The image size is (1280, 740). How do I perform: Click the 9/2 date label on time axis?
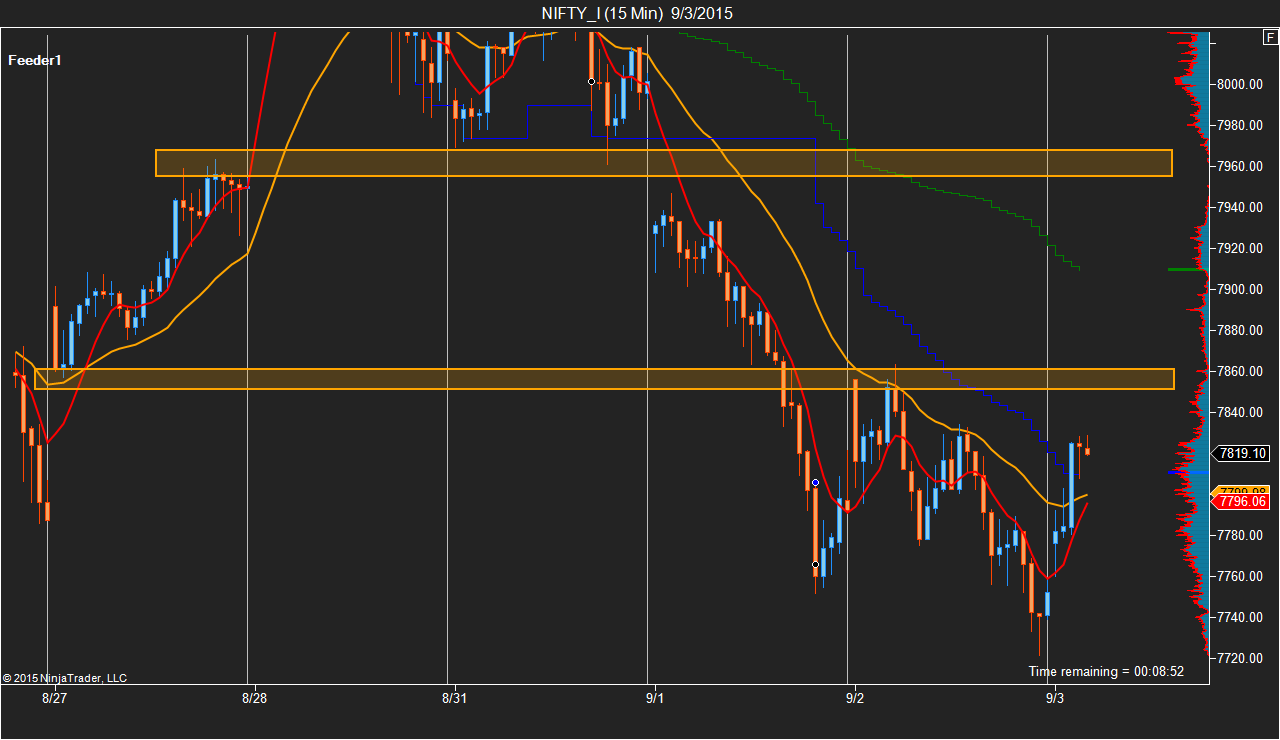point(854,697)
